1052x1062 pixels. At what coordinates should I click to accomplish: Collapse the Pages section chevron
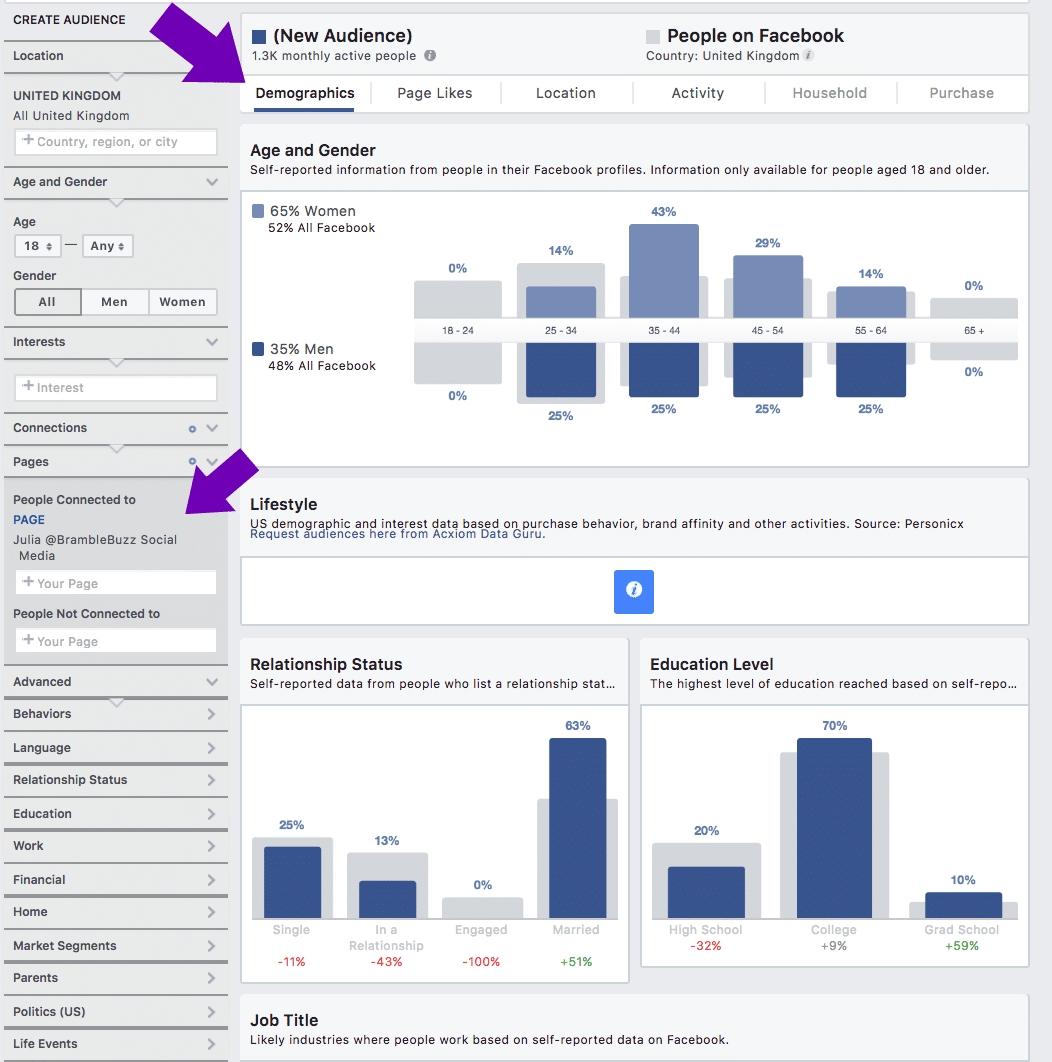click(x=212, y=462)
